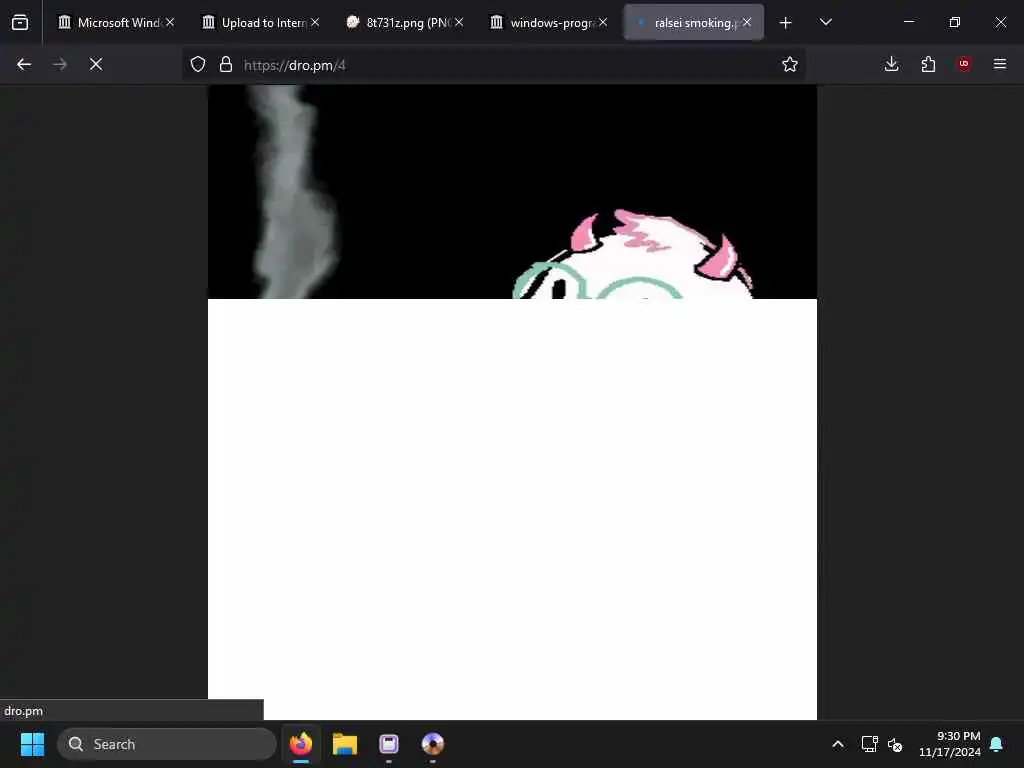This screenshot has height=768, width=1024.
Task: Open the disc icon taskbar app
Action: [432, 744]
